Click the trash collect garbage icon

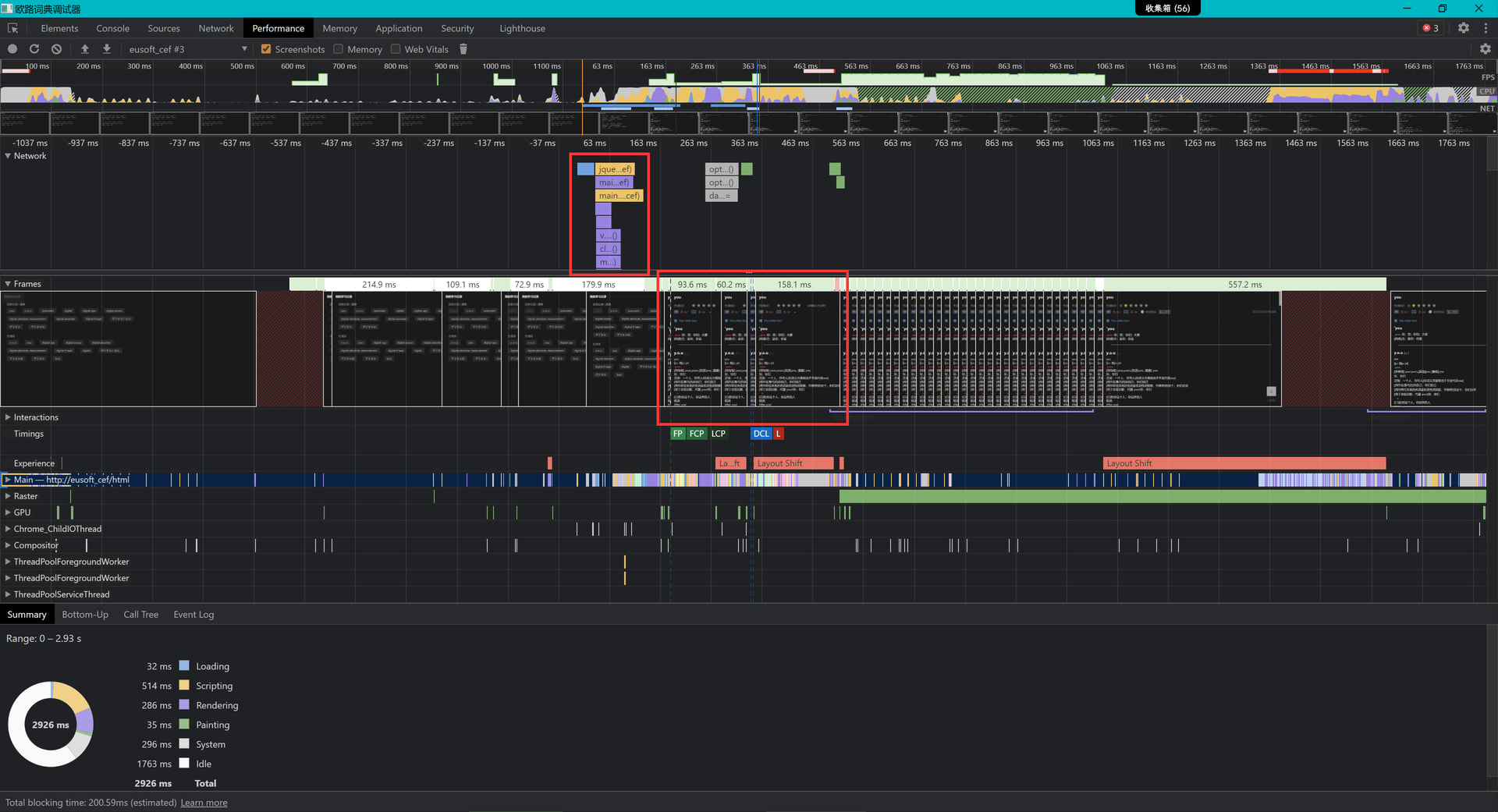[463, 49]
